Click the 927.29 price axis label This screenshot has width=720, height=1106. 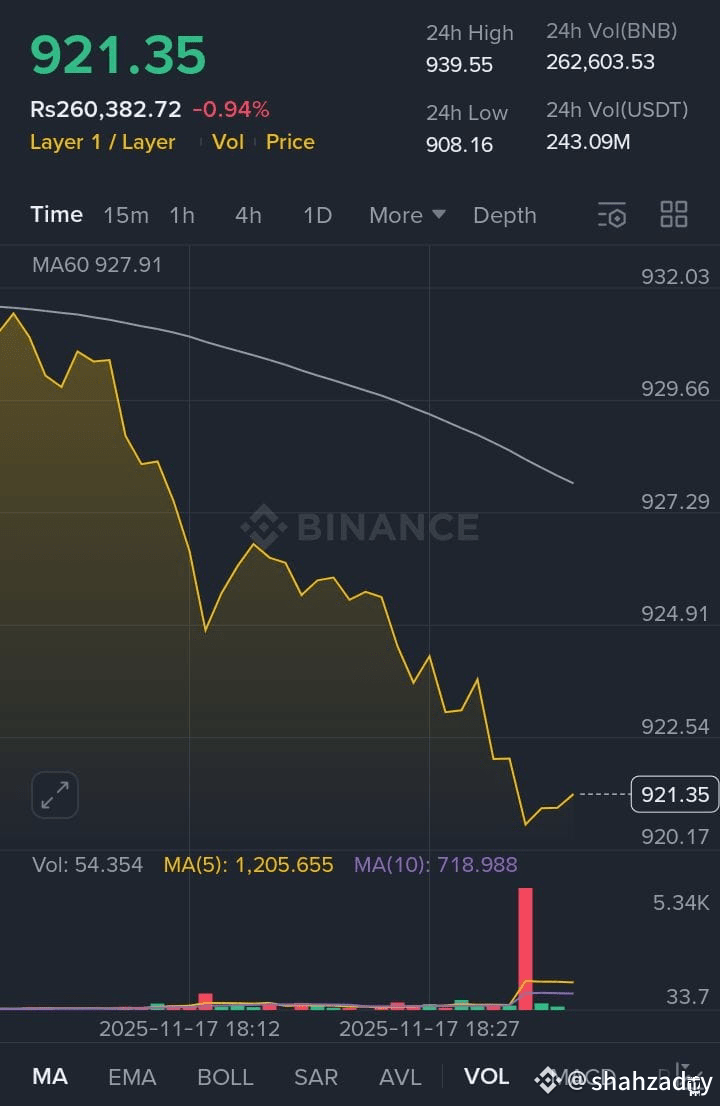(675, 502)
